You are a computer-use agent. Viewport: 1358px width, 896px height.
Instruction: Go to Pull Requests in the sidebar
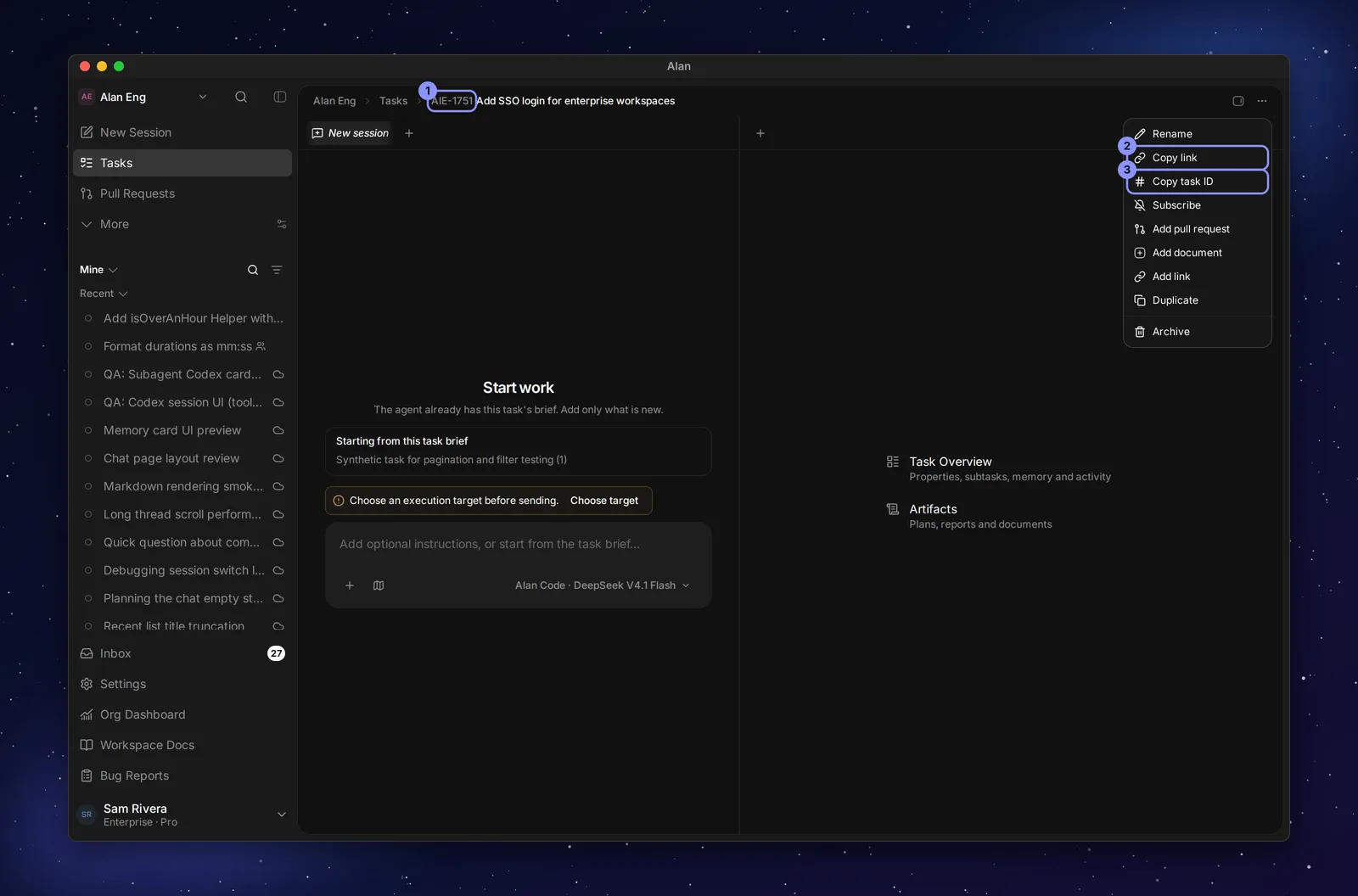tap(182, 193)
